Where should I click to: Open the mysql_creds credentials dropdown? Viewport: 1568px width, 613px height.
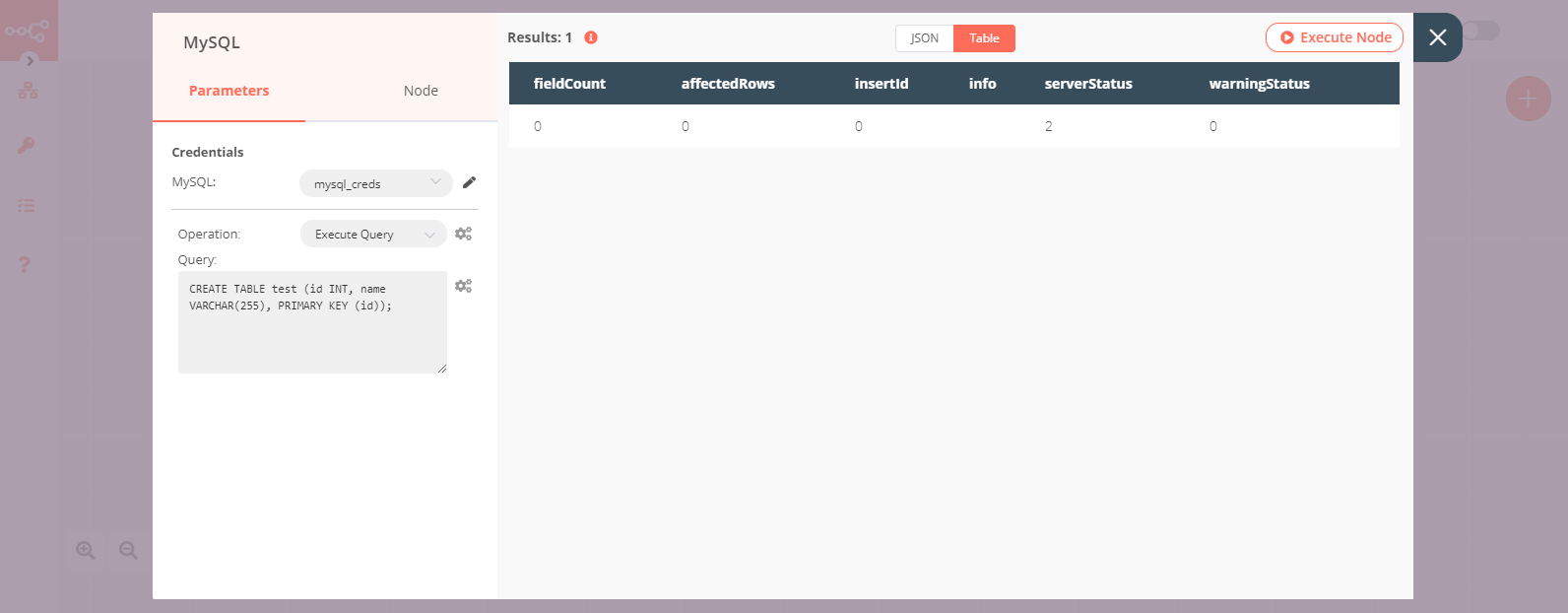pyautogui.click(x=375, y=183)
